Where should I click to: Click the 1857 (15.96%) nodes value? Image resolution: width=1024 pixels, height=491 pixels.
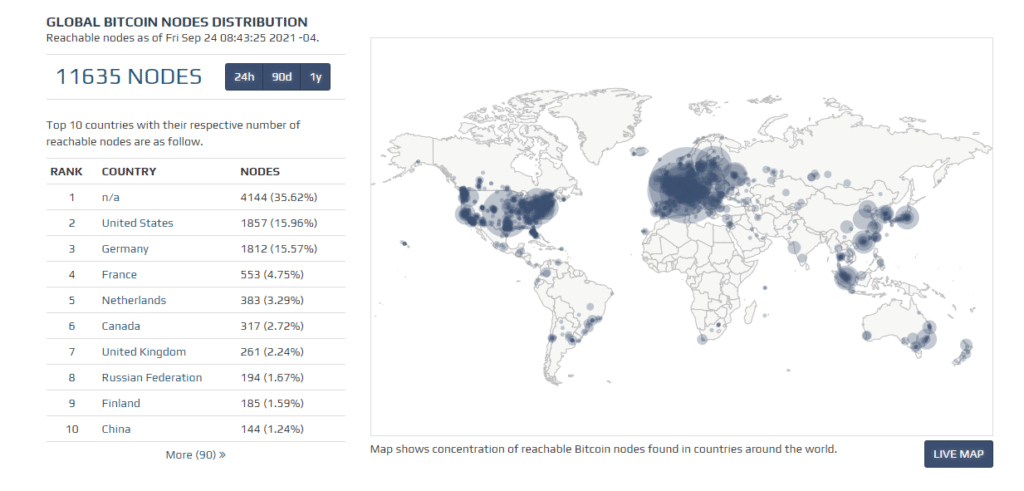[x=279, y=223]
